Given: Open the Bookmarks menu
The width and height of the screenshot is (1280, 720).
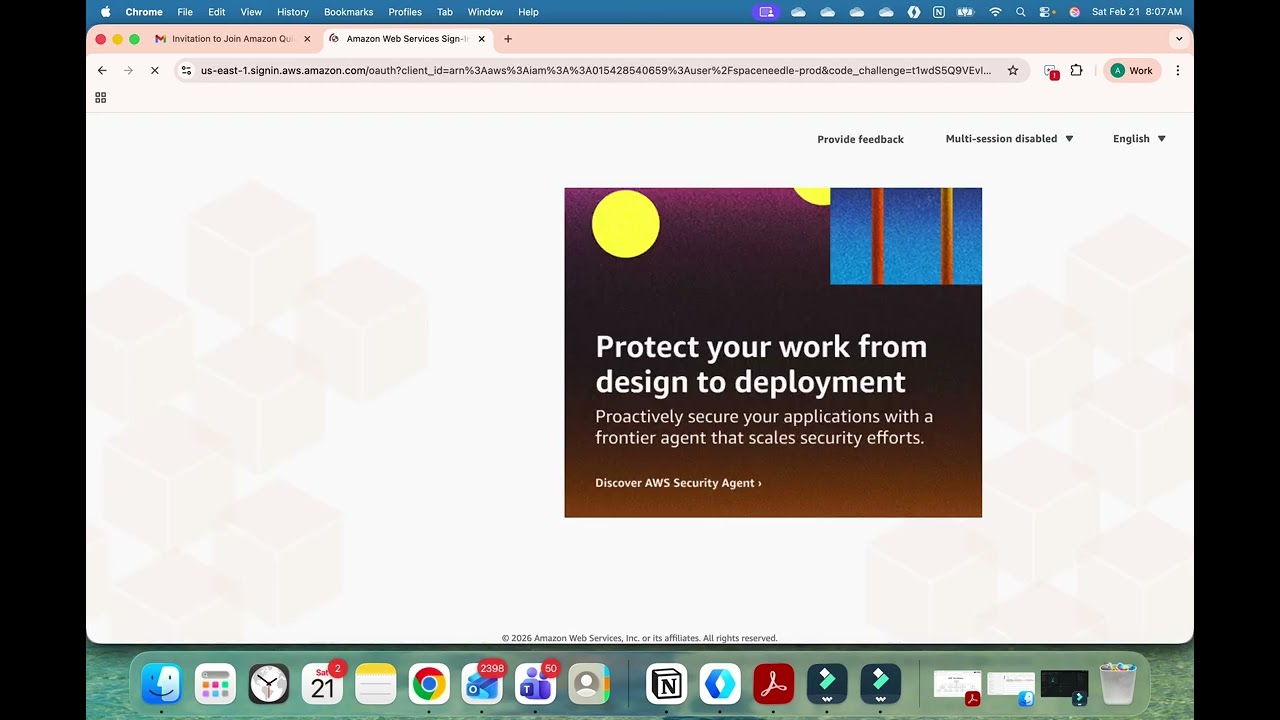Looking at the screenshot, I should pos(348,12).
